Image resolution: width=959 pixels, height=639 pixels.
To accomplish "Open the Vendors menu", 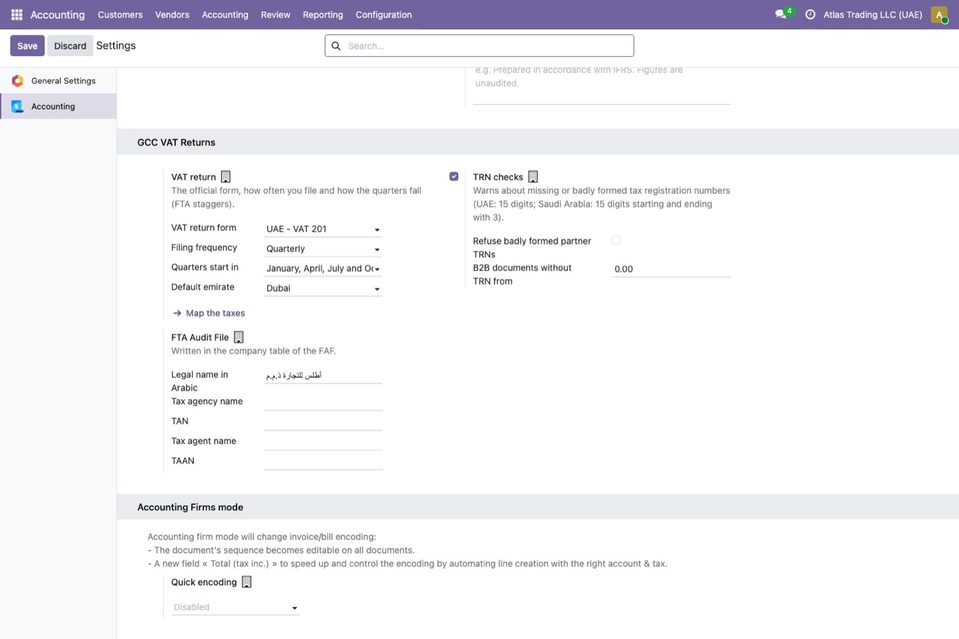I will (172, 15).
